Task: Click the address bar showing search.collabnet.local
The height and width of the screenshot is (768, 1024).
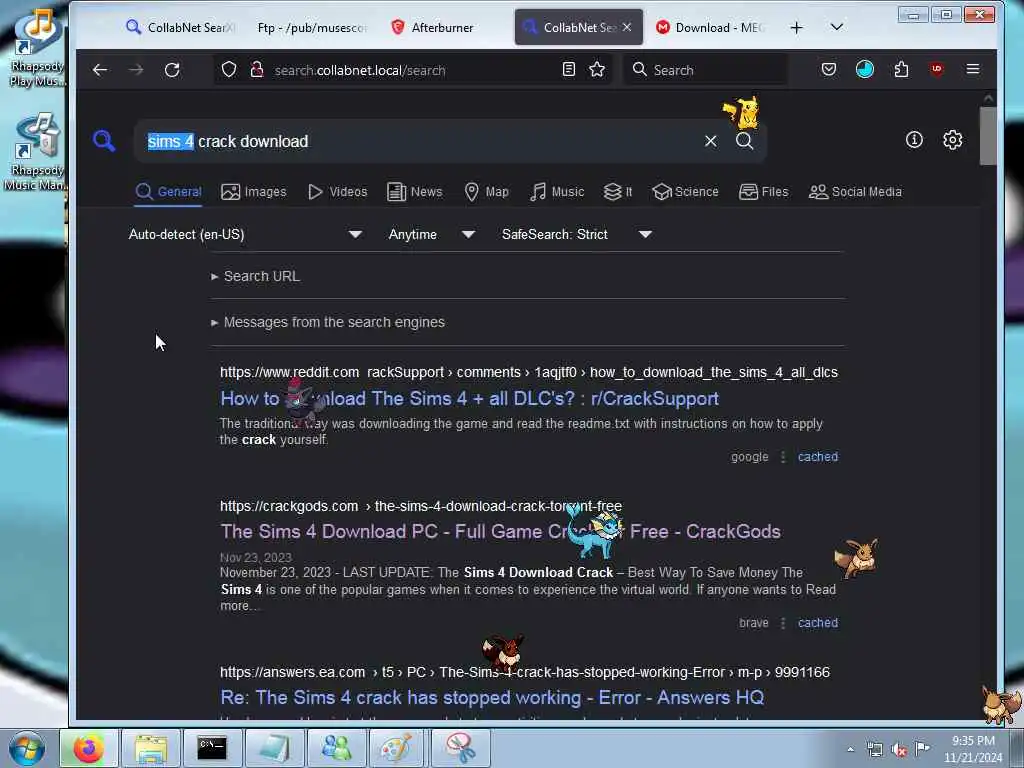Action: click(415, 70)
